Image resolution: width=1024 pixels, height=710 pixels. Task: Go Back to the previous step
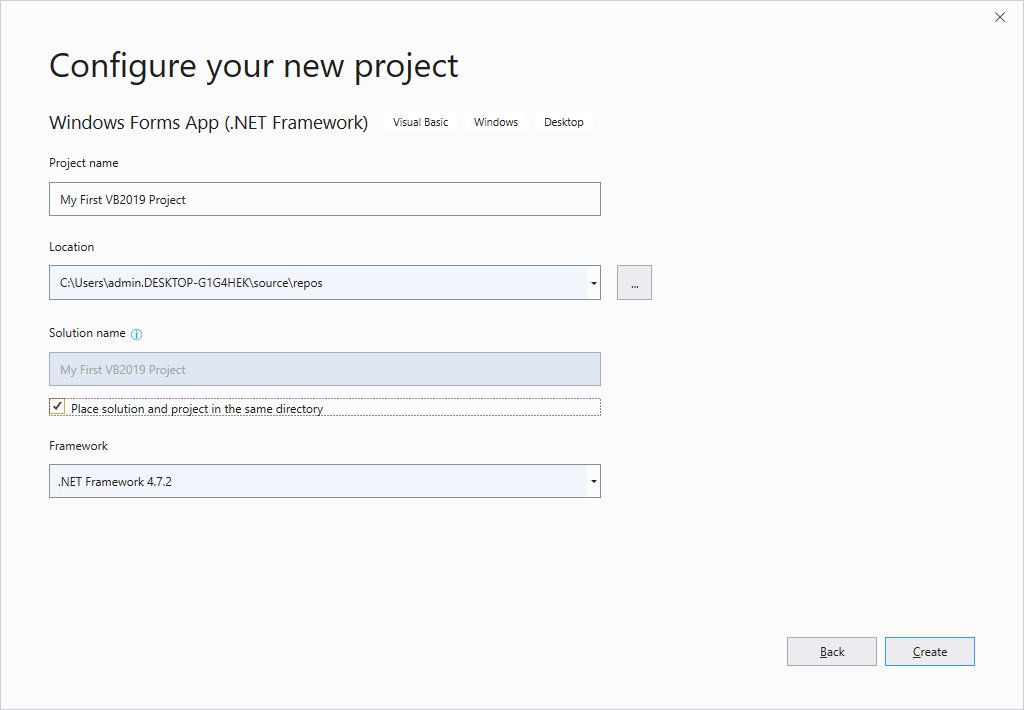pyautogui.click(x=832, y=651)
